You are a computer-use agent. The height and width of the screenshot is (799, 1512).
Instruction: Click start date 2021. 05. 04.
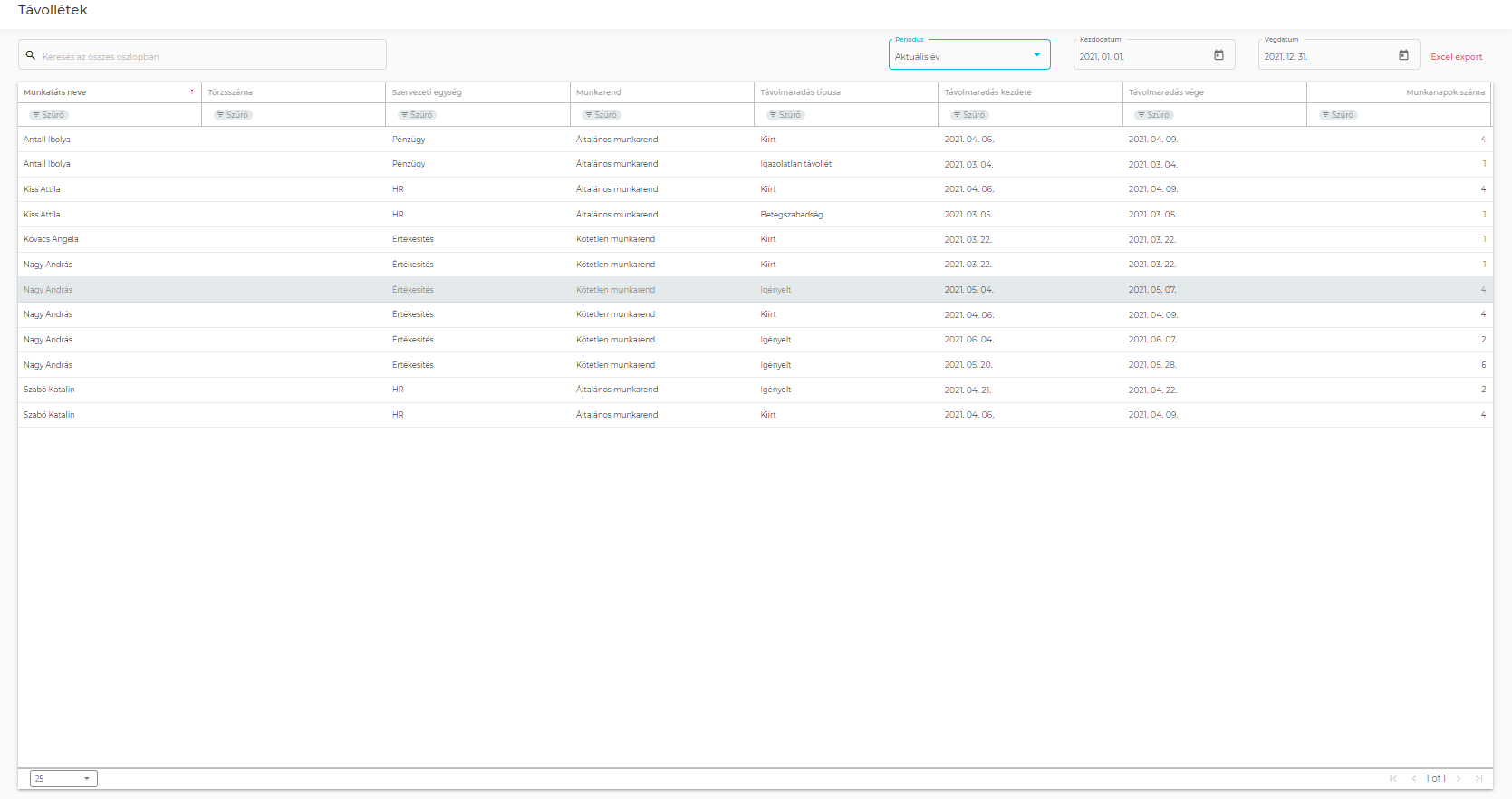tap(968, 290)
